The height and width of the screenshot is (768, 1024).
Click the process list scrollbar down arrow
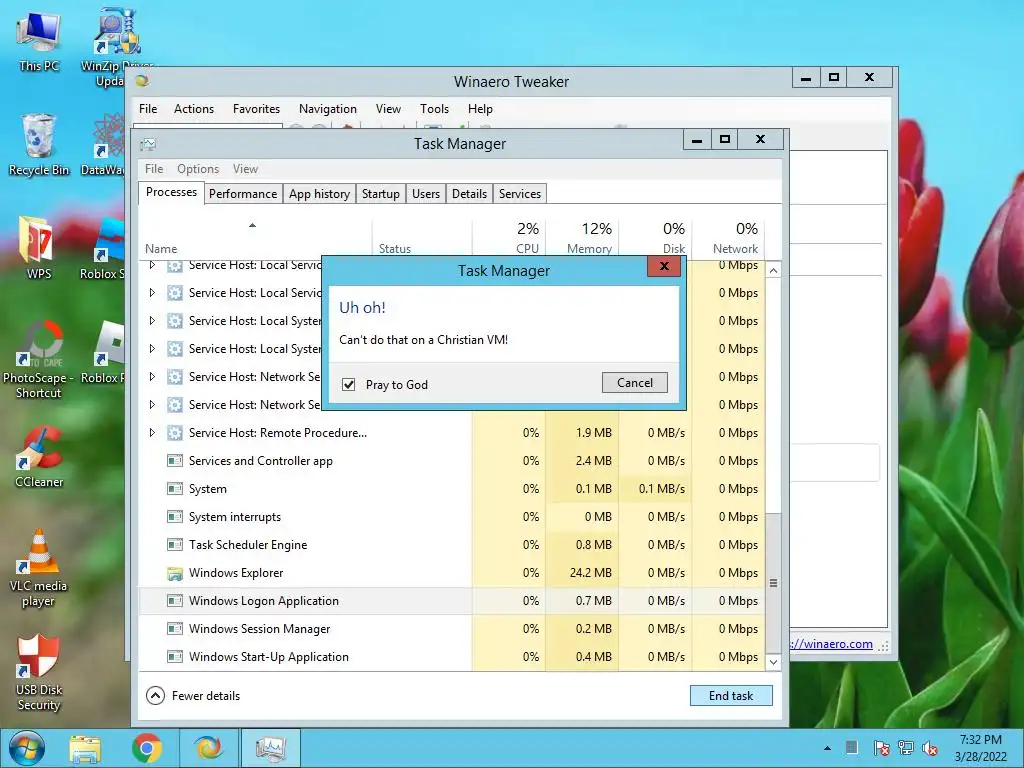click(x=773, y=662)
